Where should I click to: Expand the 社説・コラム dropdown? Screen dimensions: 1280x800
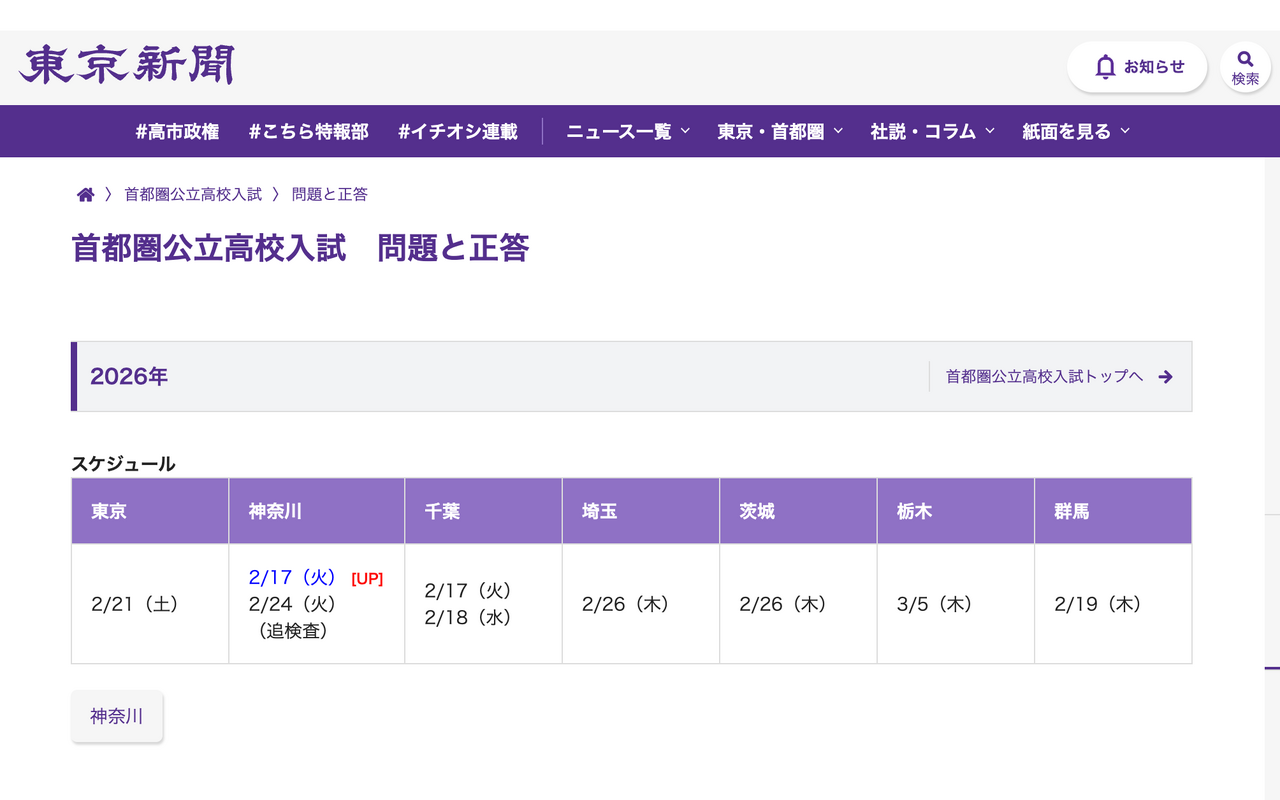931,131
